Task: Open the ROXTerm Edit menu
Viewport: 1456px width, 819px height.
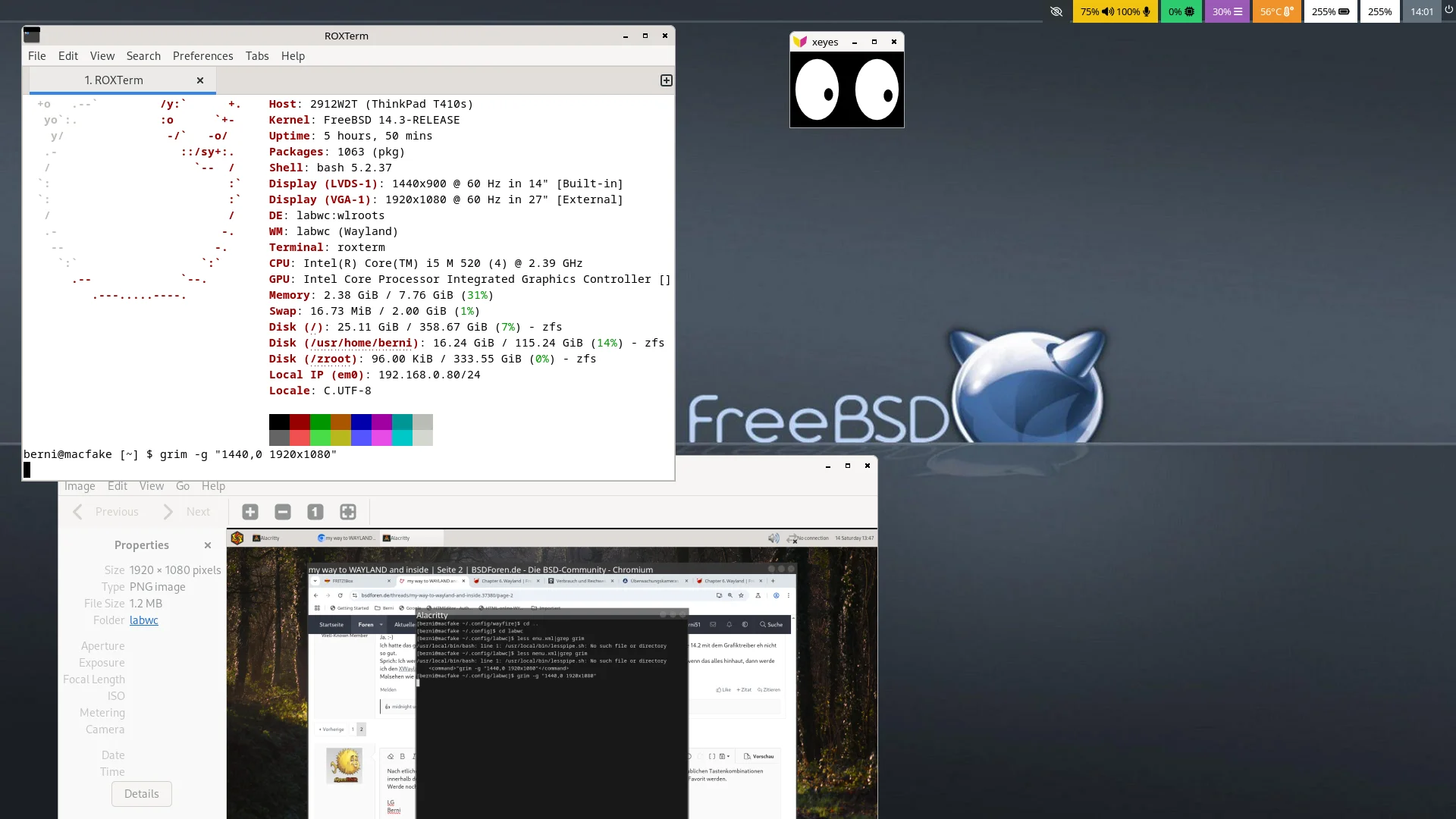Action: tap(68, 56)
